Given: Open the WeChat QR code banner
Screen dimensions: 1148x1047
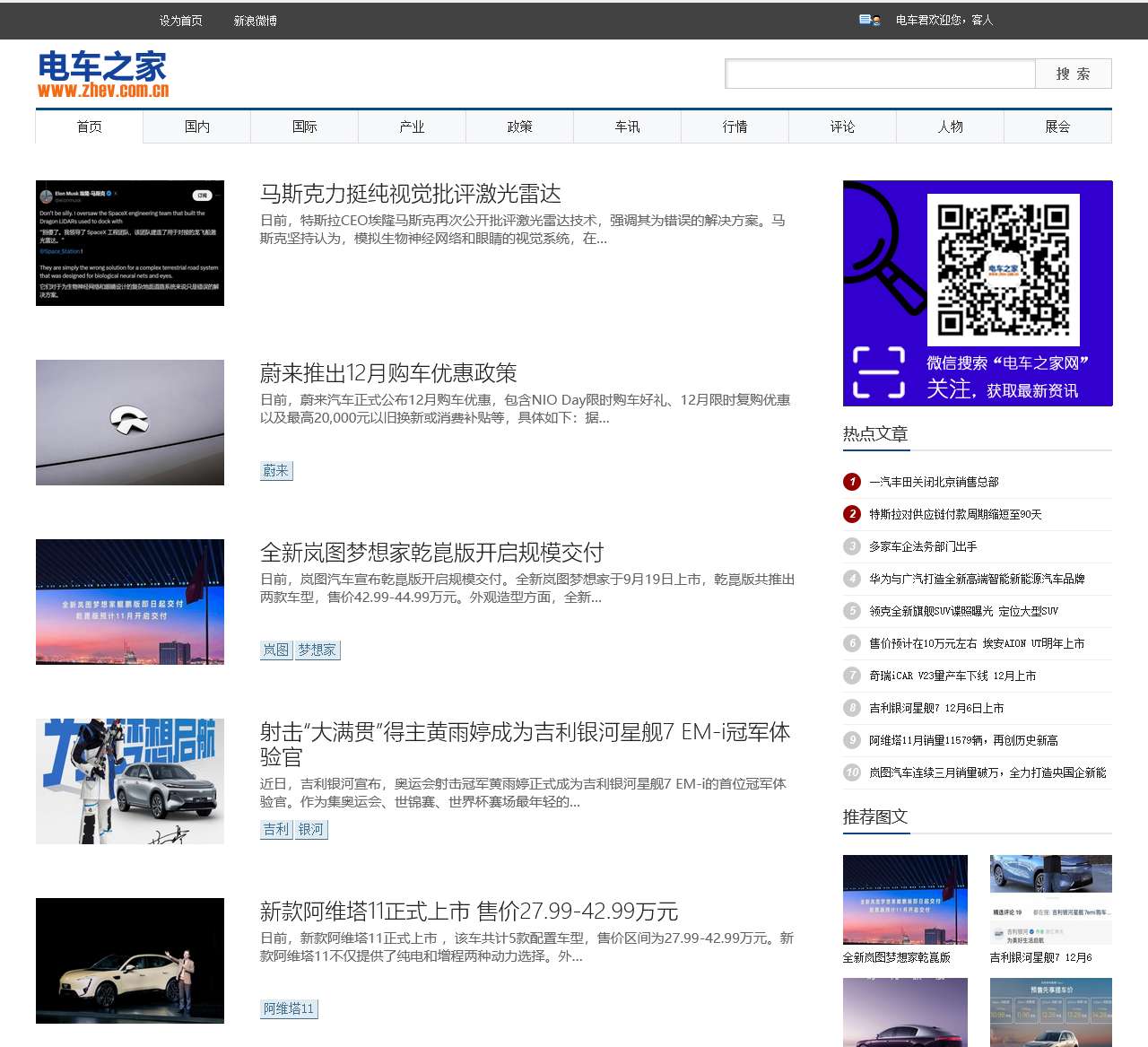Looking at the screenshot, I should (978, 293).
